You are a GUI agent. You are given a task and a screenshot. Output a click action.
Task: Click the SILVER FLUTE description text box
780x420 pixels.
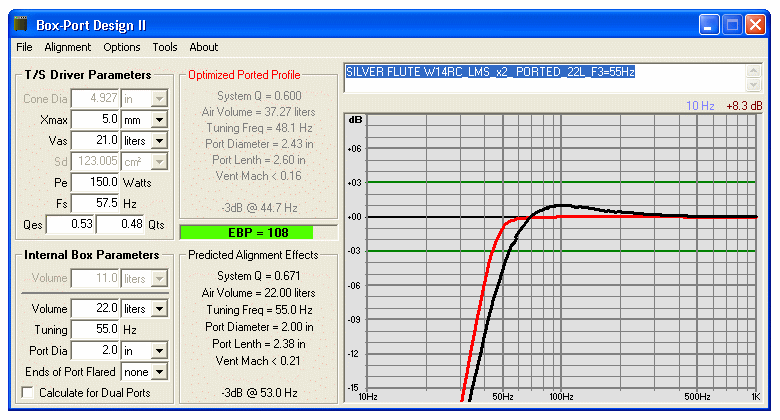coord(545,78)
